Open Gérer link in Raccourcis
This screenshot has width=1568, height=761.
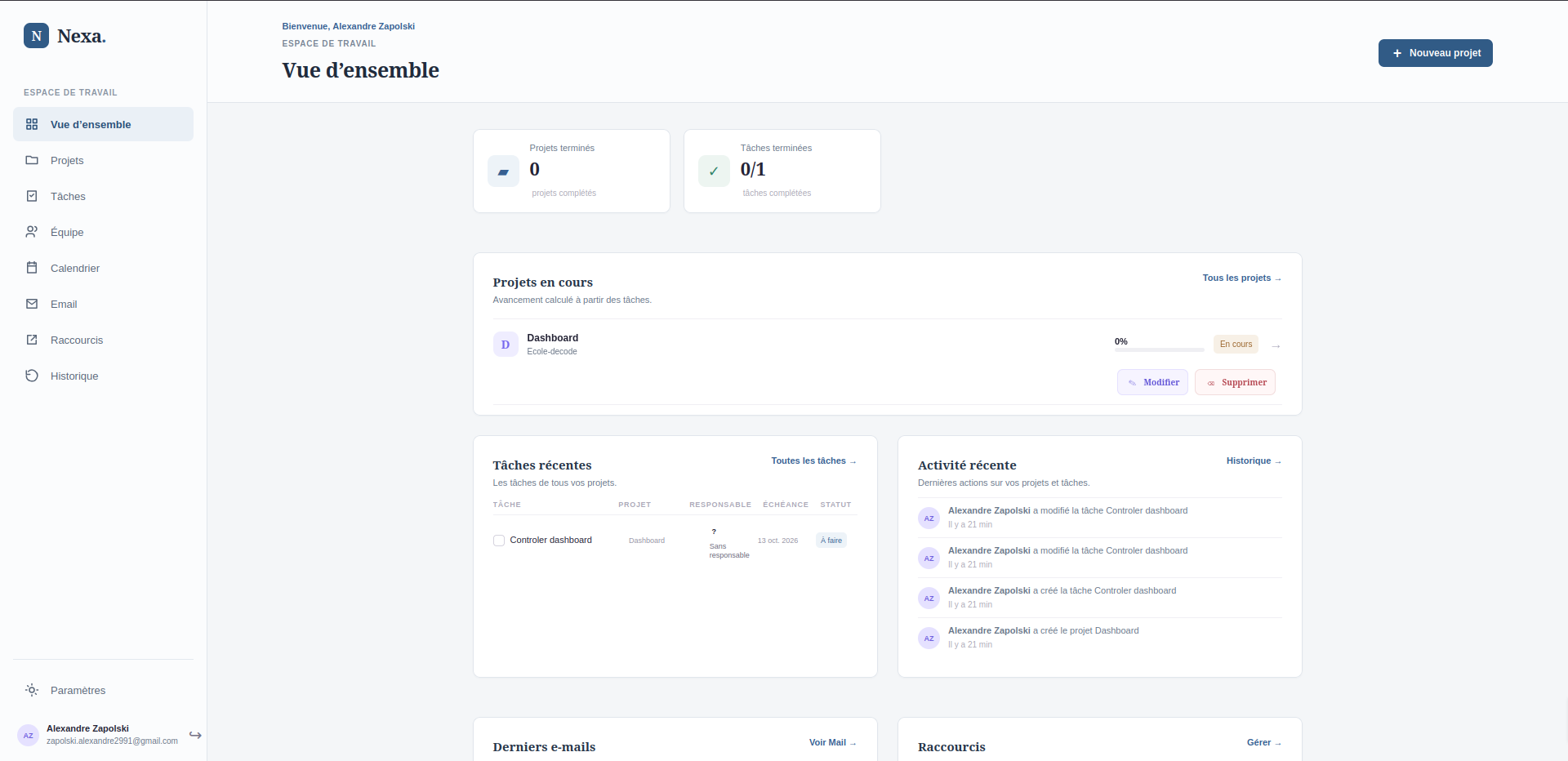(1263, 742)
